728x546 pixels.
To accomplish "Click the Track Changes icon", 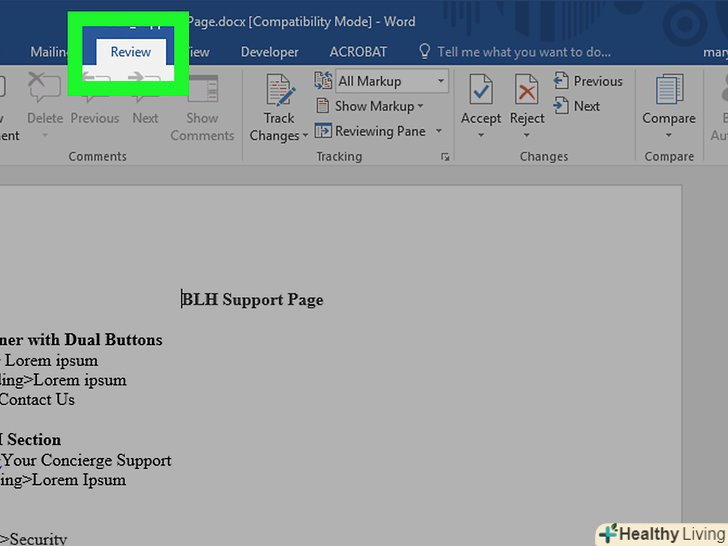I will pyautogui.click(x=280, y=90).
